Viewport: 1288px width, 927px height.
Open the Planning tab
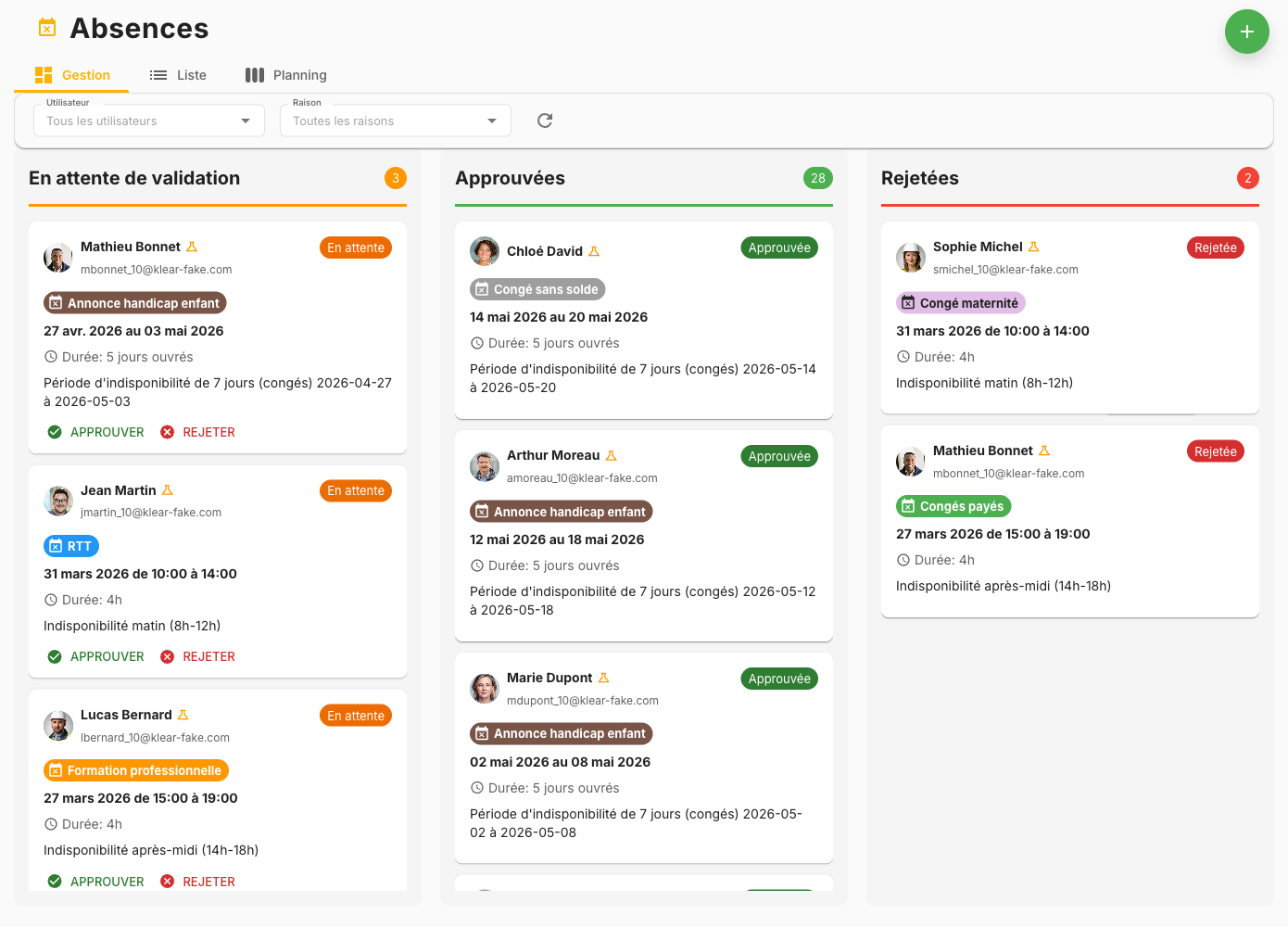coord(286,75)
